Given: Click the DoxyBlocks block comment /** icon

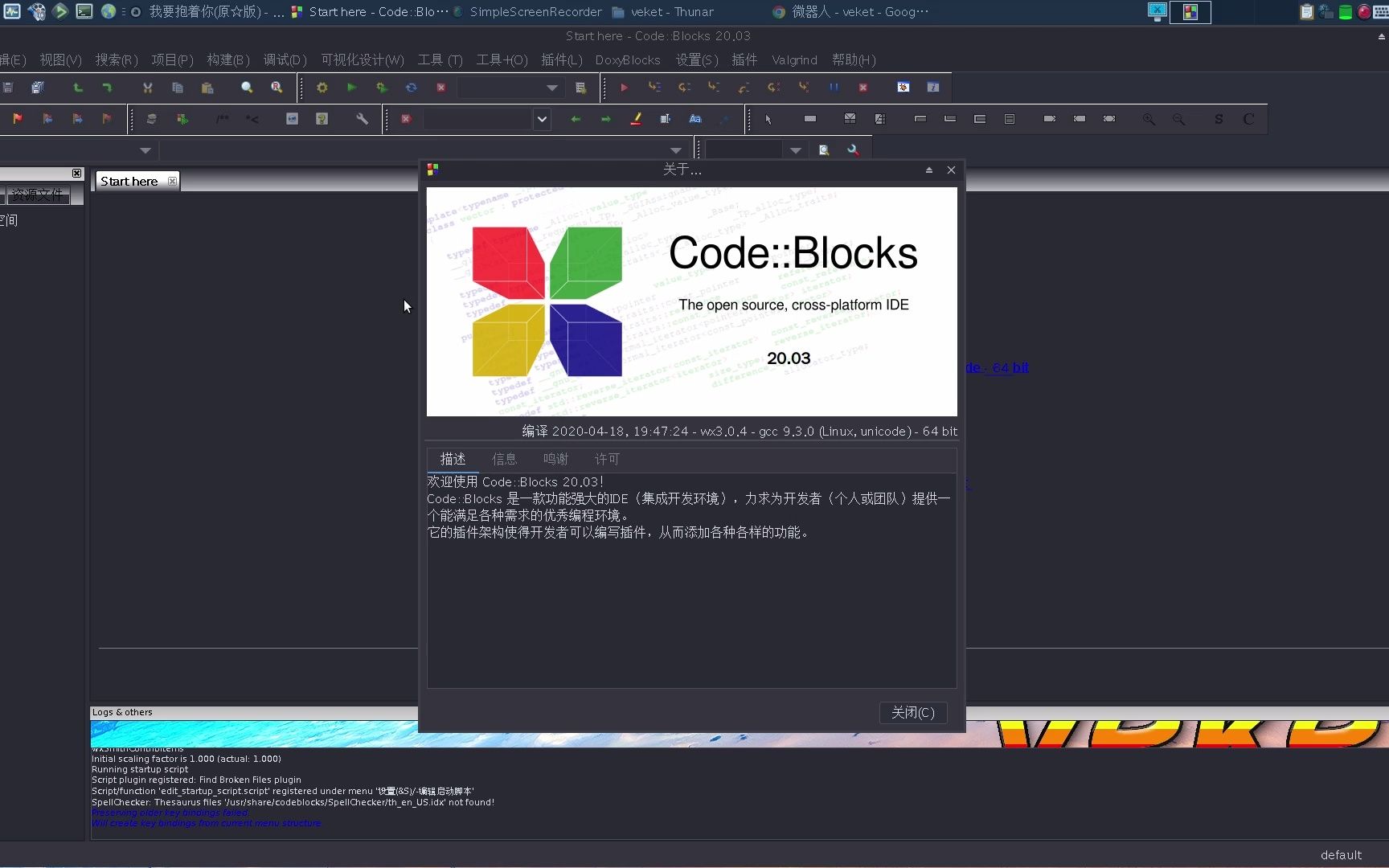Looking at the screenshot, I should click(x=222, y=119).
